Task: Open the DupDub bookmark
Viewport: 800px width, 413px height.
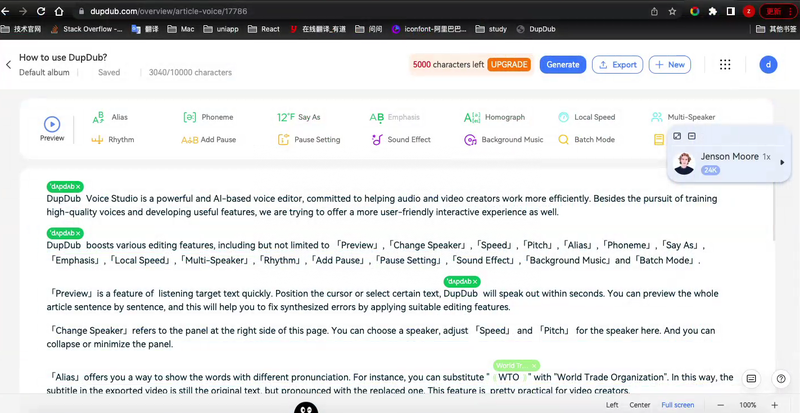Action: click(536, 29)
